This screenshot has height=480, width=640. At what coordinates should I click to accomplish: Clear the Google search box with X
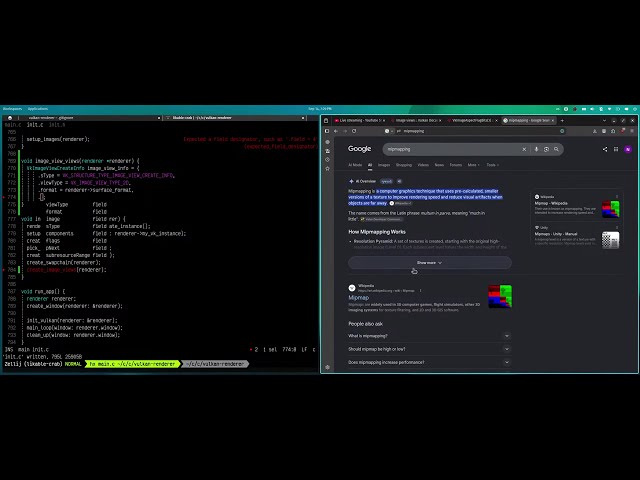point(524,149)
